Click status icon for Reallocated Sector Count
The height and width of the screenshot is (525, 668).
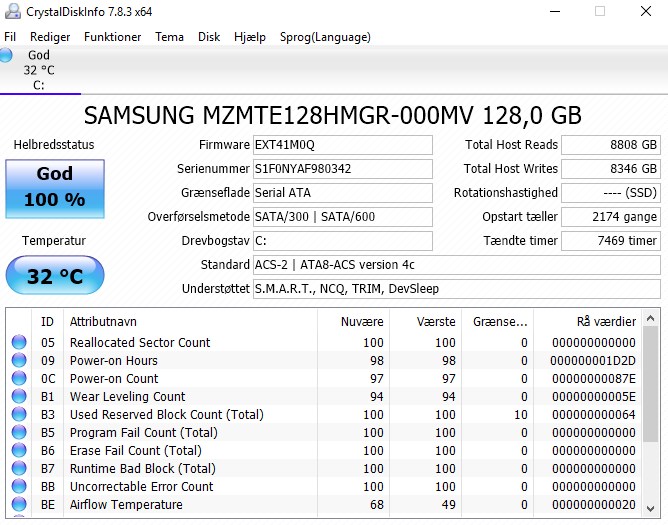pos(19,343)
